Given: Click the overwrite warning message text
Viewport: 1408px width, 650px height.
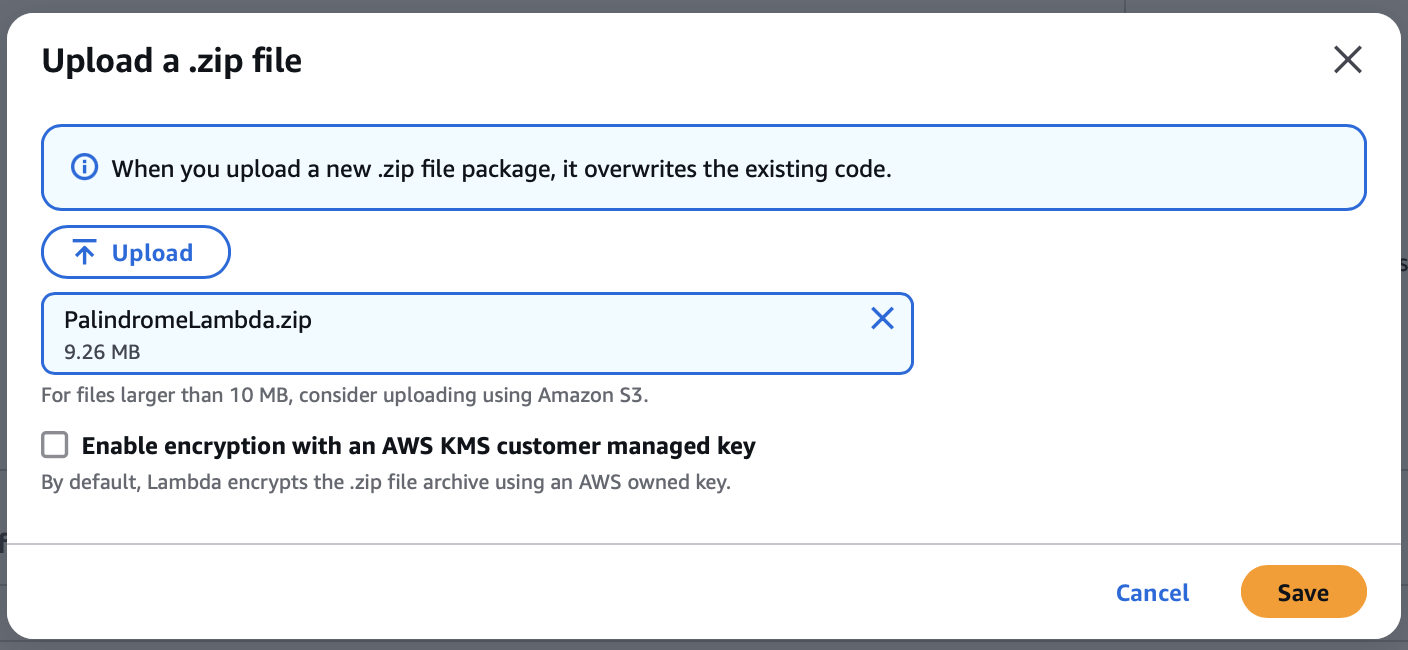Looking at the screenshot, I should (500, 169).
